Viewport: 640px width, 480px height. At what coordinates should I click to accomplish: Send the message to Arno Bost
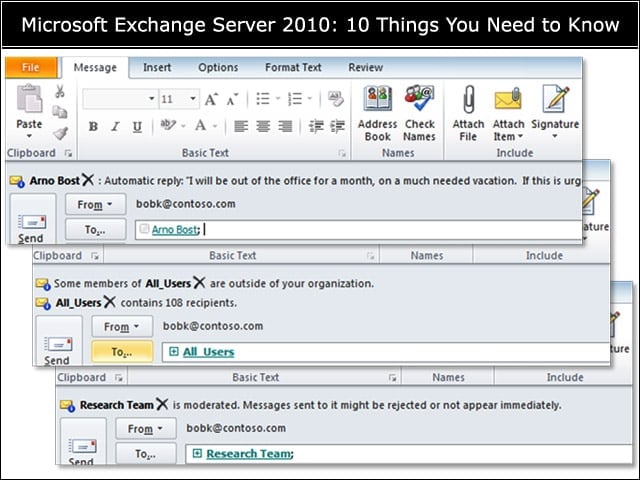tap(32, 220)
